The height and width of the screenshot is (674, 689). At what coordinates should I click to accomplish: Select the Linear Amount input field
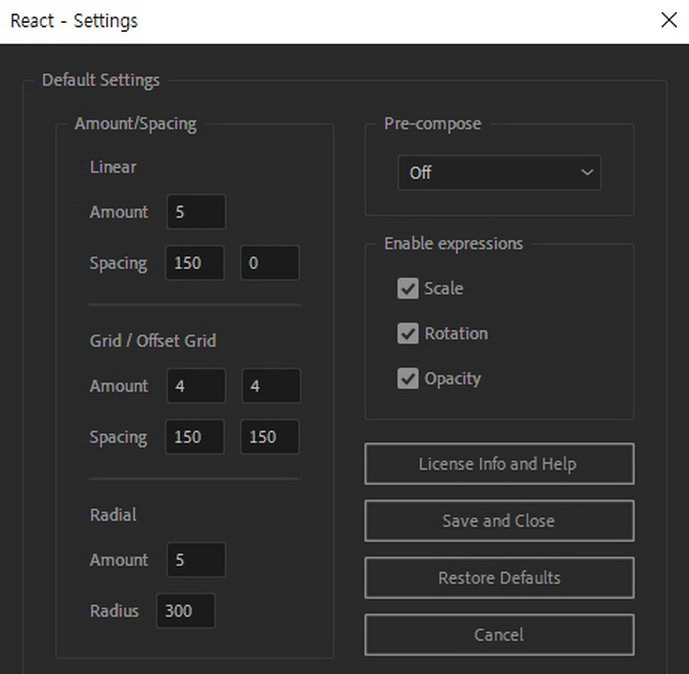coord(196,212)
